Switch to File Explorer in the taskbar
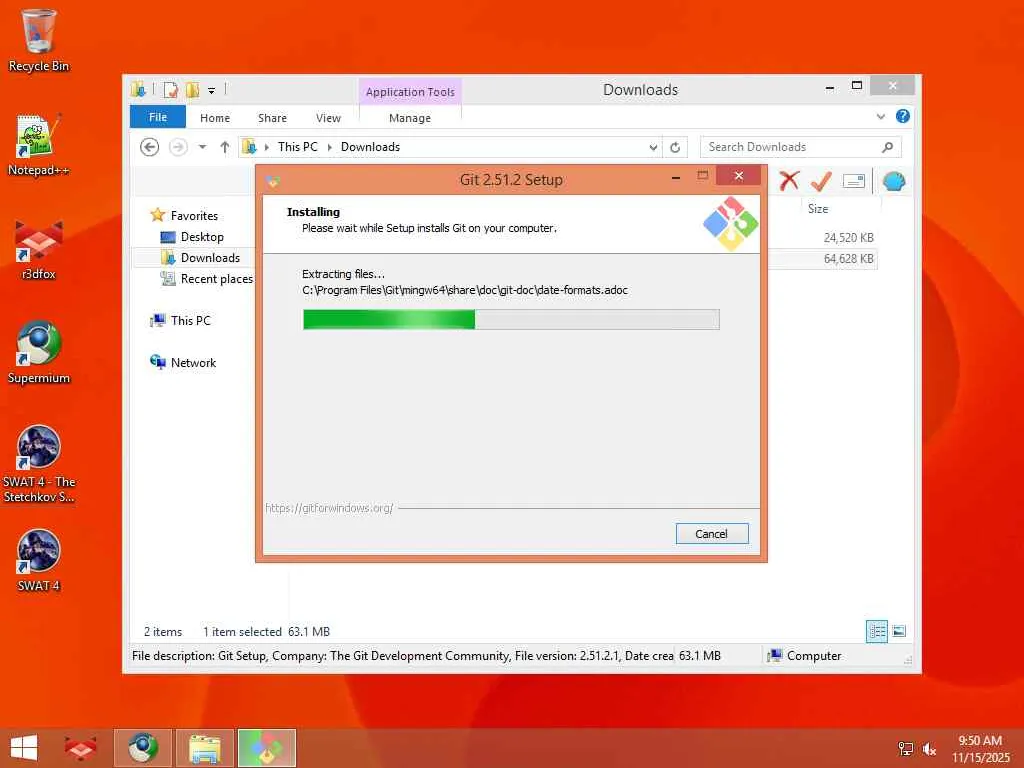The image size is (1024, 768). coord(204,748)
